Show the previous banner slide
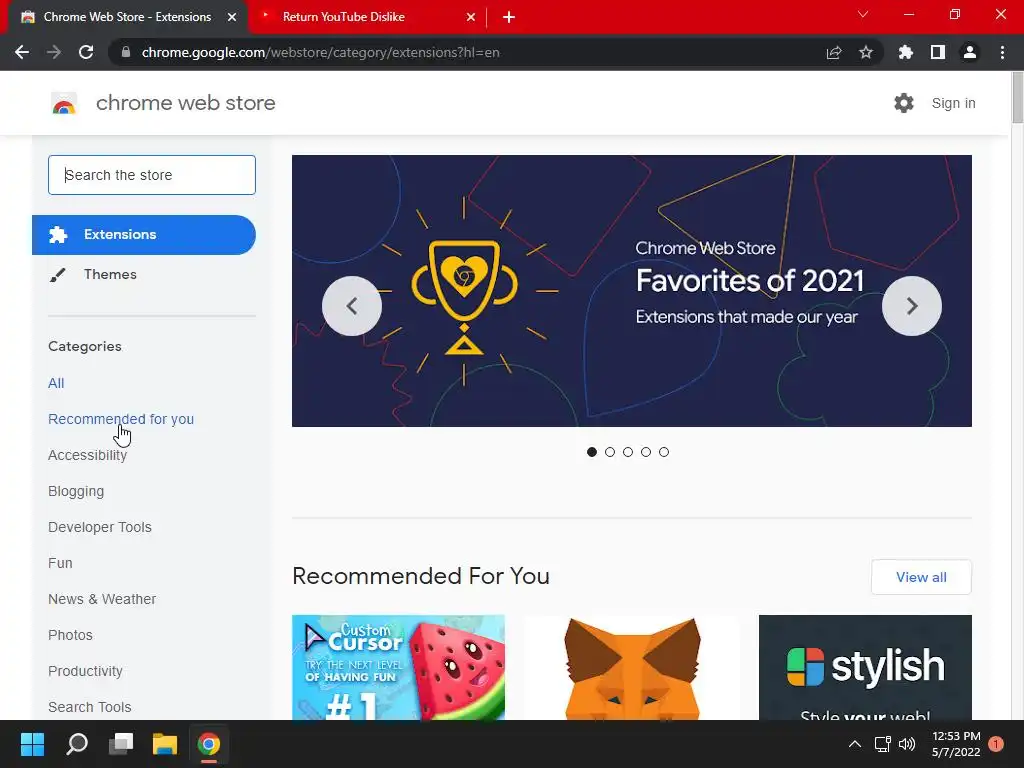 [x=352, y=306]
